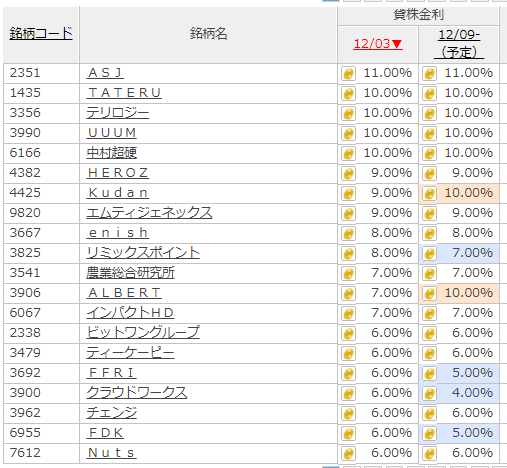Click 5.00% rate in FDK row
507x468 pixels.
472,433
